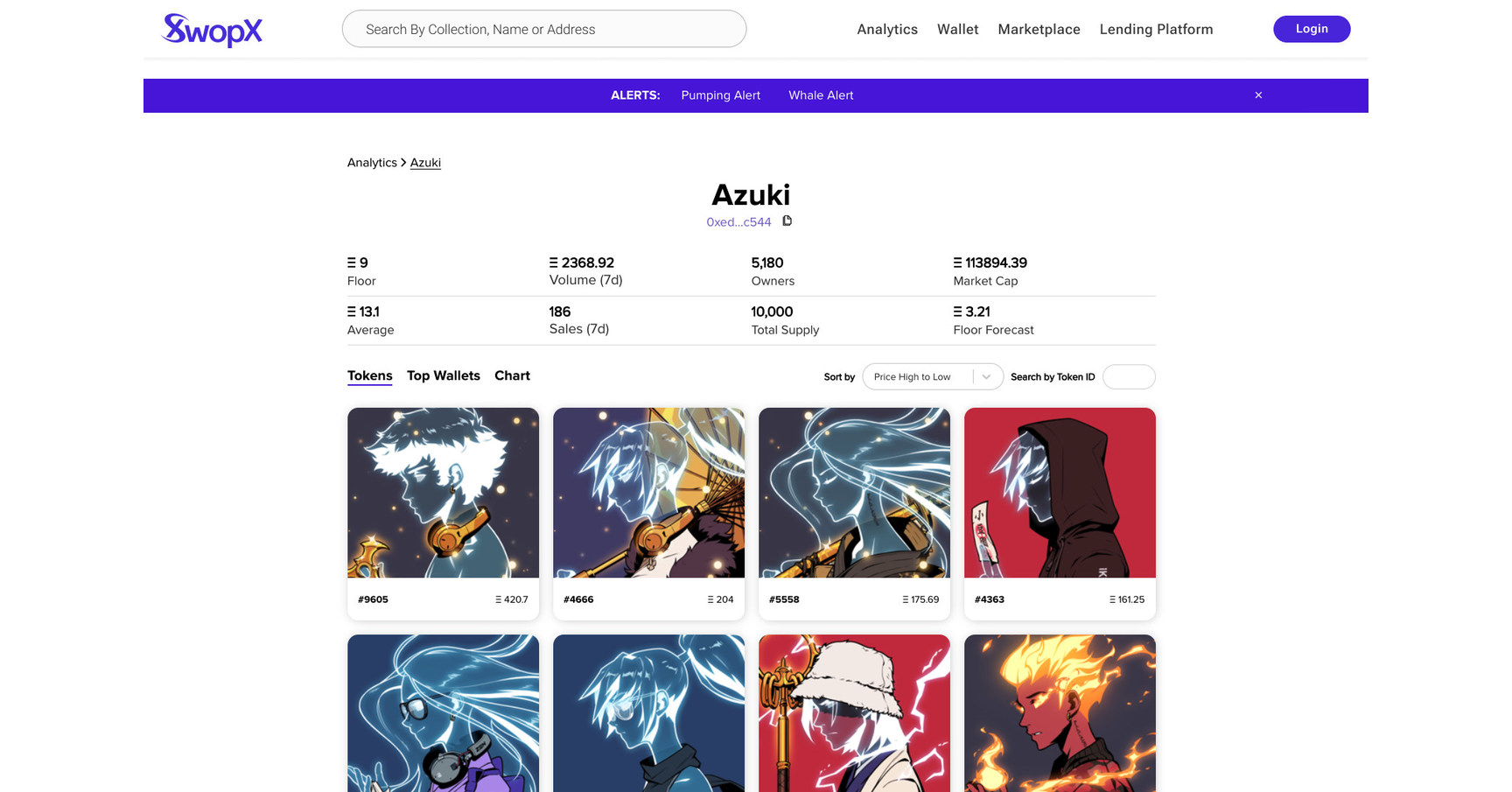
Task: Open the 0xed...c544 address link
Action: click(x=738, y=222)
